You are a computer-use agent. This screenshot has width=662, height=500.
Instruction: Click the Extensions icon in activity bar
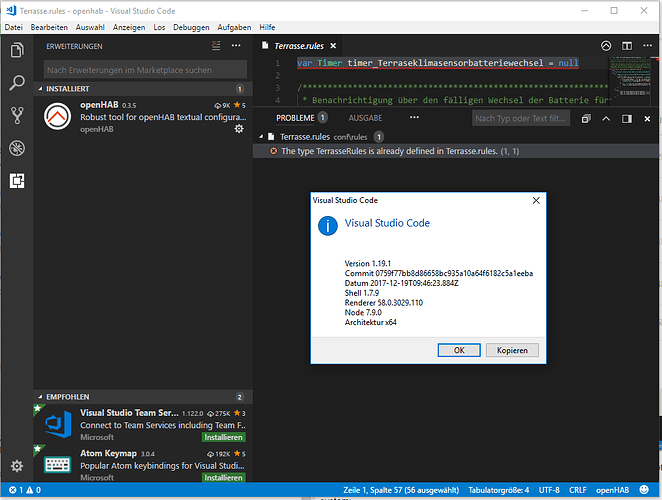(17, 181)
